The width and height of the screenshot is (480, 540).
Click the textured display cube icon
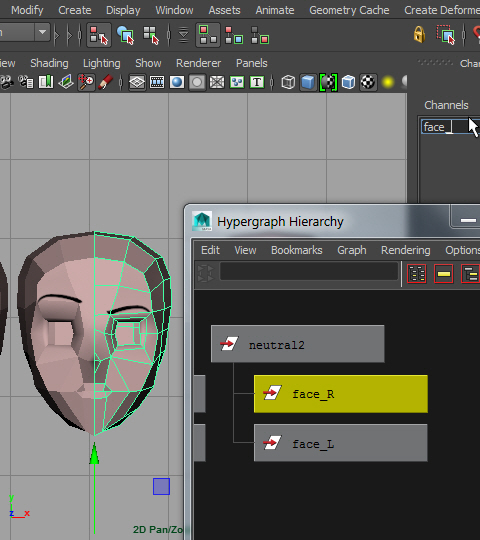click(348, 82)
